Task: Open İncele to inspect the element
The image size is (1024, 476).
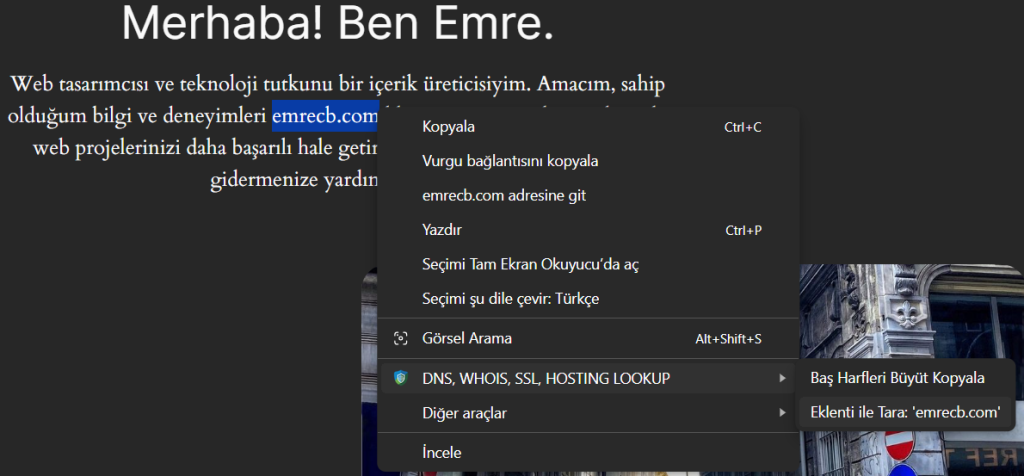Action: 442,453
